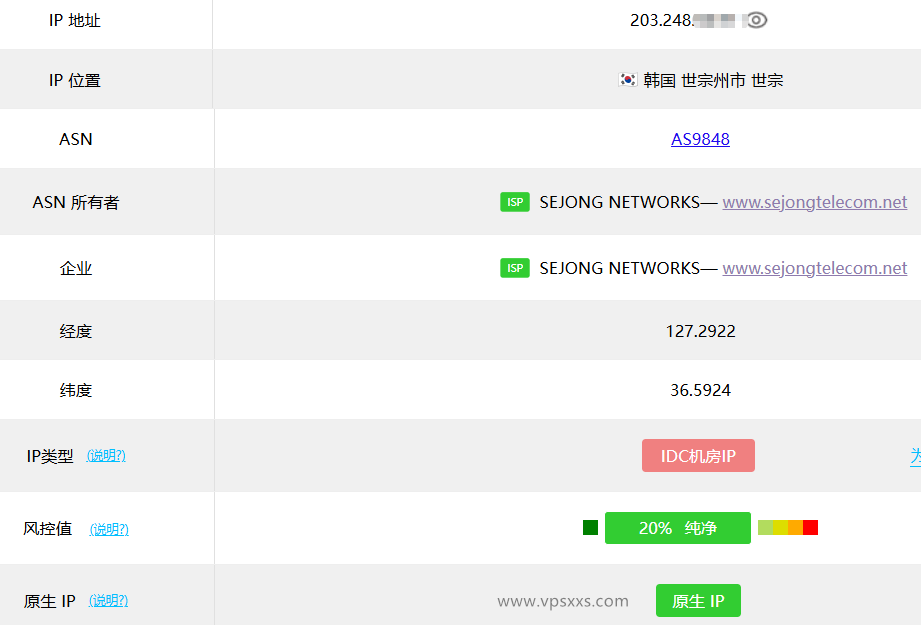
Task: Click ISP badge in ASN 所有者 row
Action: pyautogui.click(x=515, y=202)
